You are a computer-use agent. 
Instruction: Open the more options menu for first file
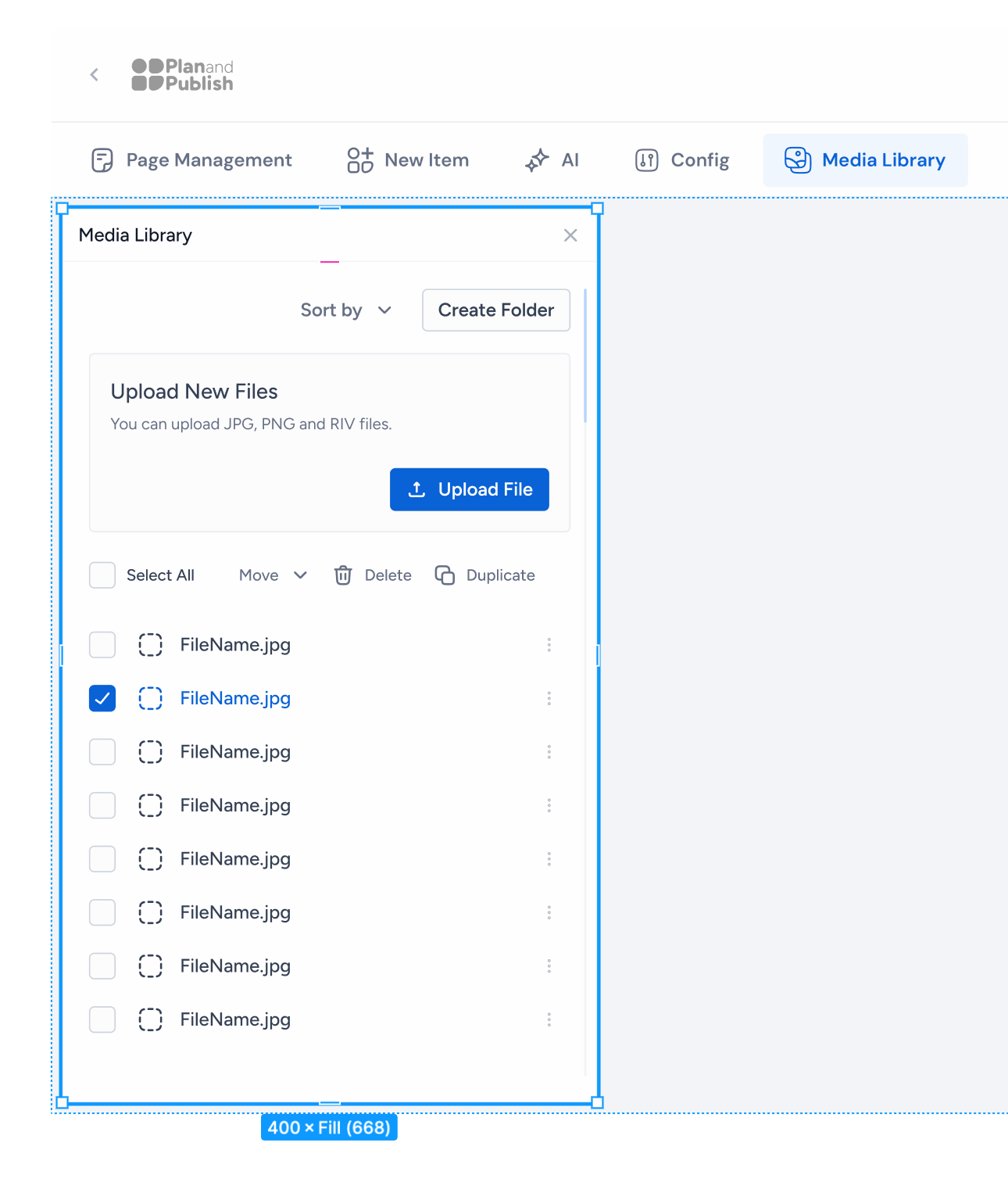[x=549, y=645]
